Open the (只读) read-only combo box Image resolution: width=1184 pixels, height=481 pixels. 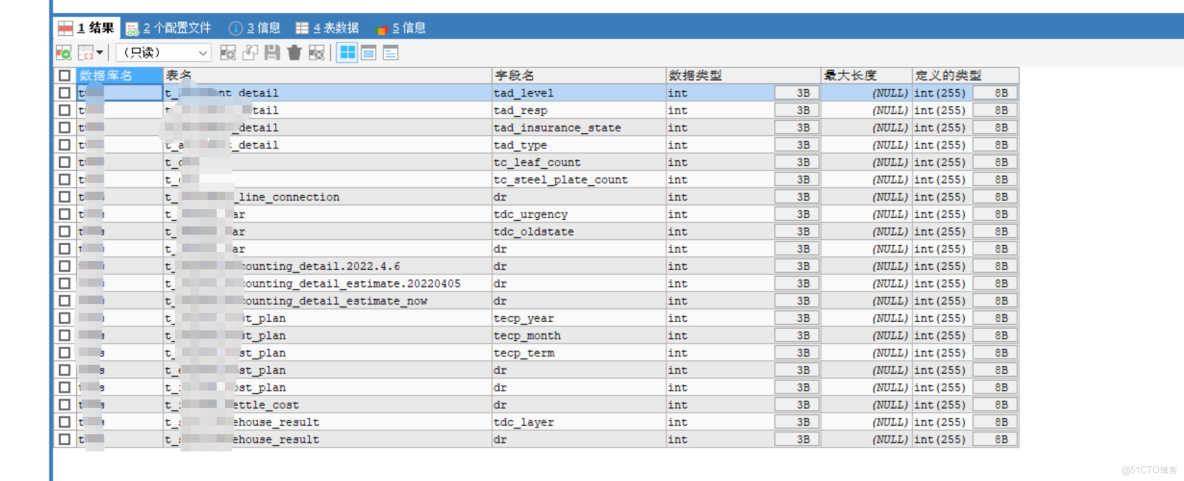tap(164, 53)
